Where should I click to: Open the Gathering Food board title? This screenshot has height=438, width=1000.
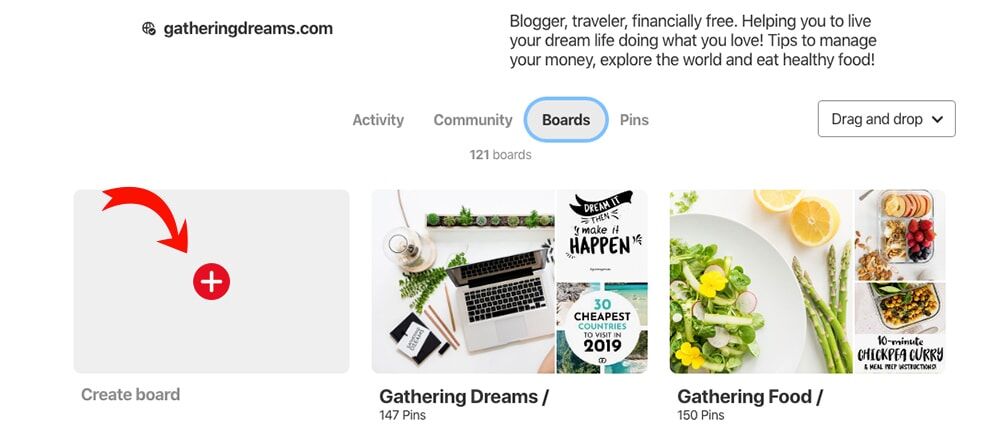750,397
